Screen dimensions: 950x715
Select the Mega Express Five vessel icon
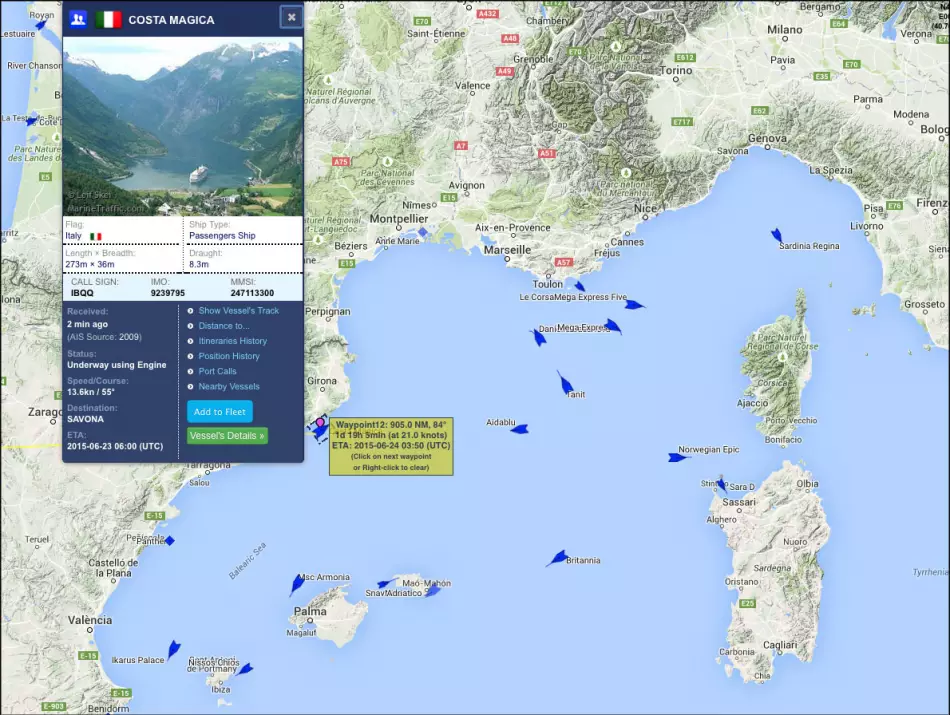click(x=635, y=304)
